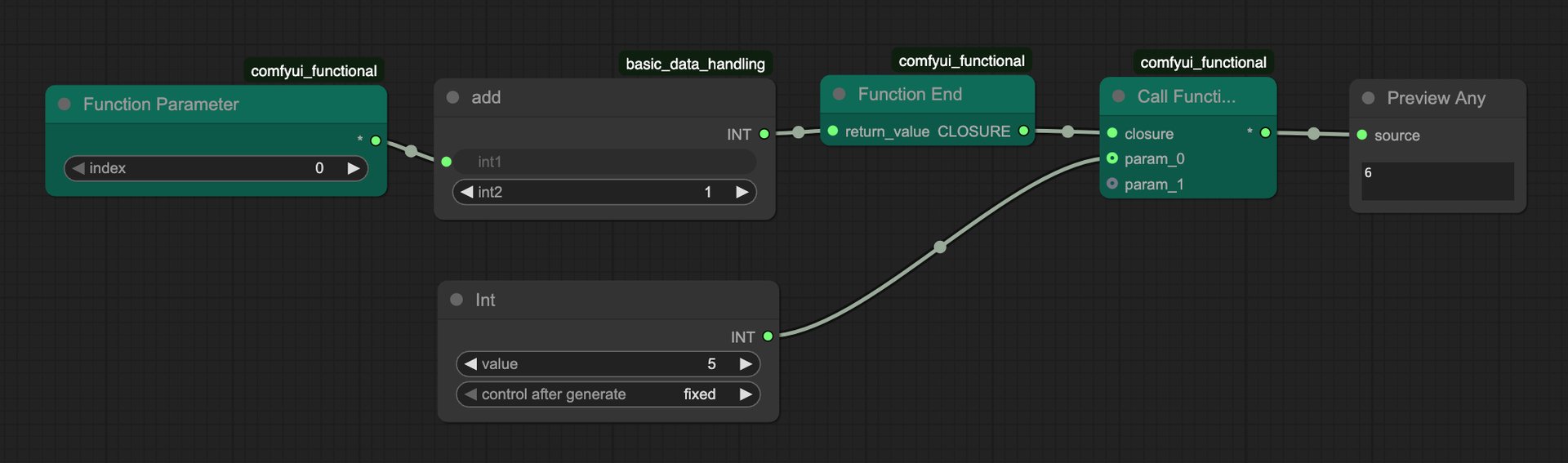Increase the index value with right arrow
1568x463 pixels.
click(x=354, y=168)
